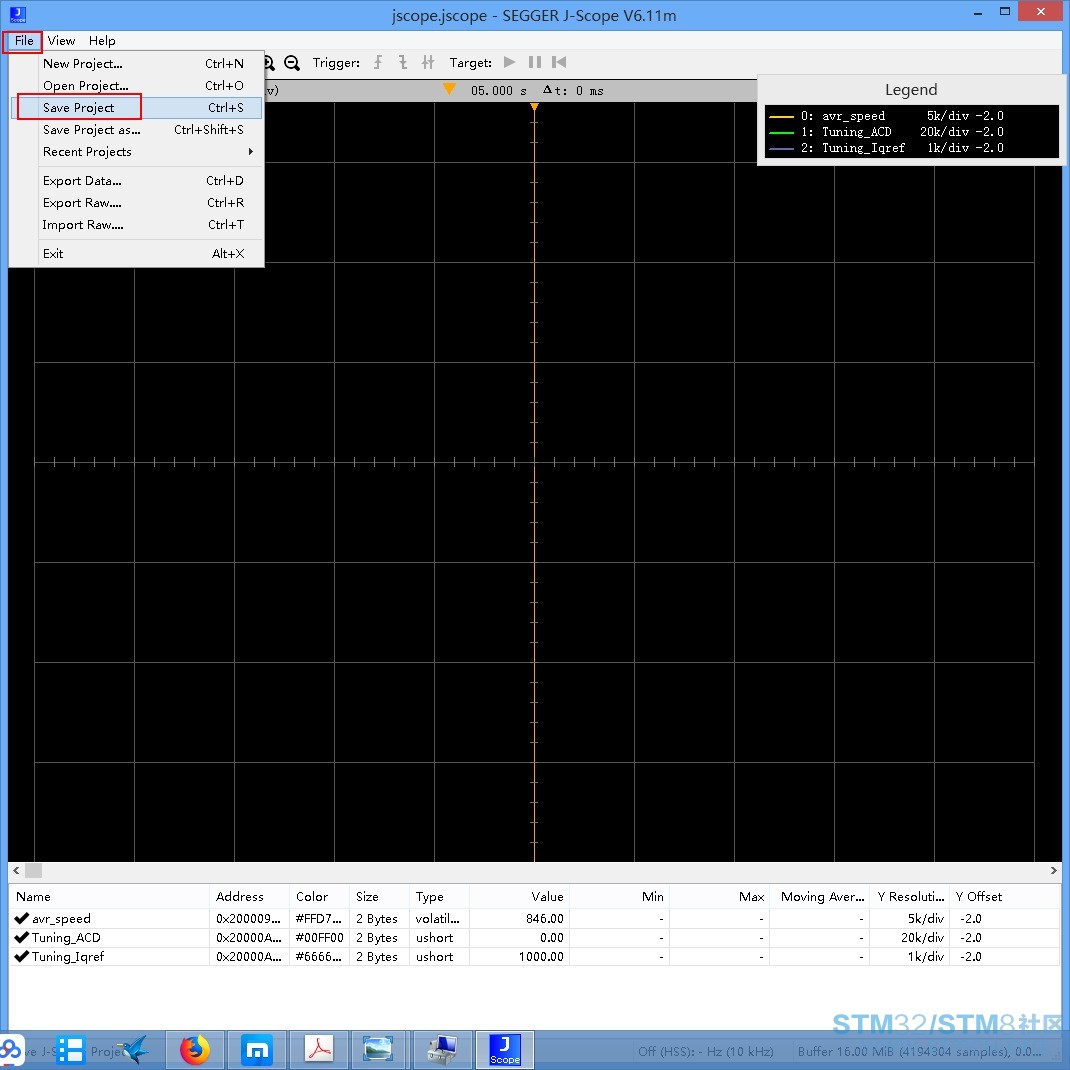Select the Tuning_ACD legend entry
1070x1070 pixels.
[886, 132]
